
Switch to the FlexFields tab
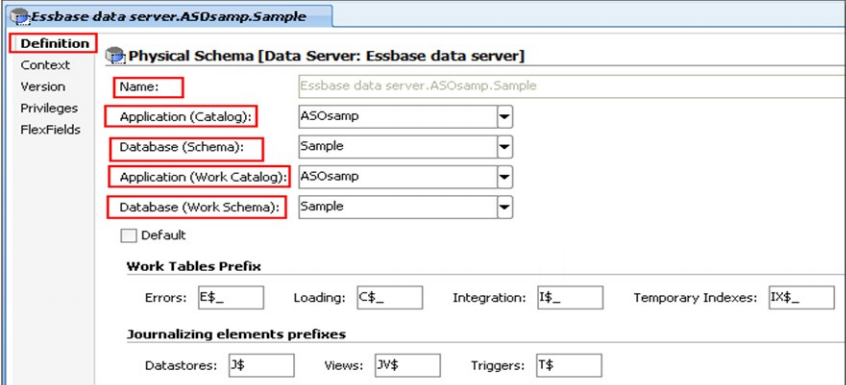click(x=50, y=130)
